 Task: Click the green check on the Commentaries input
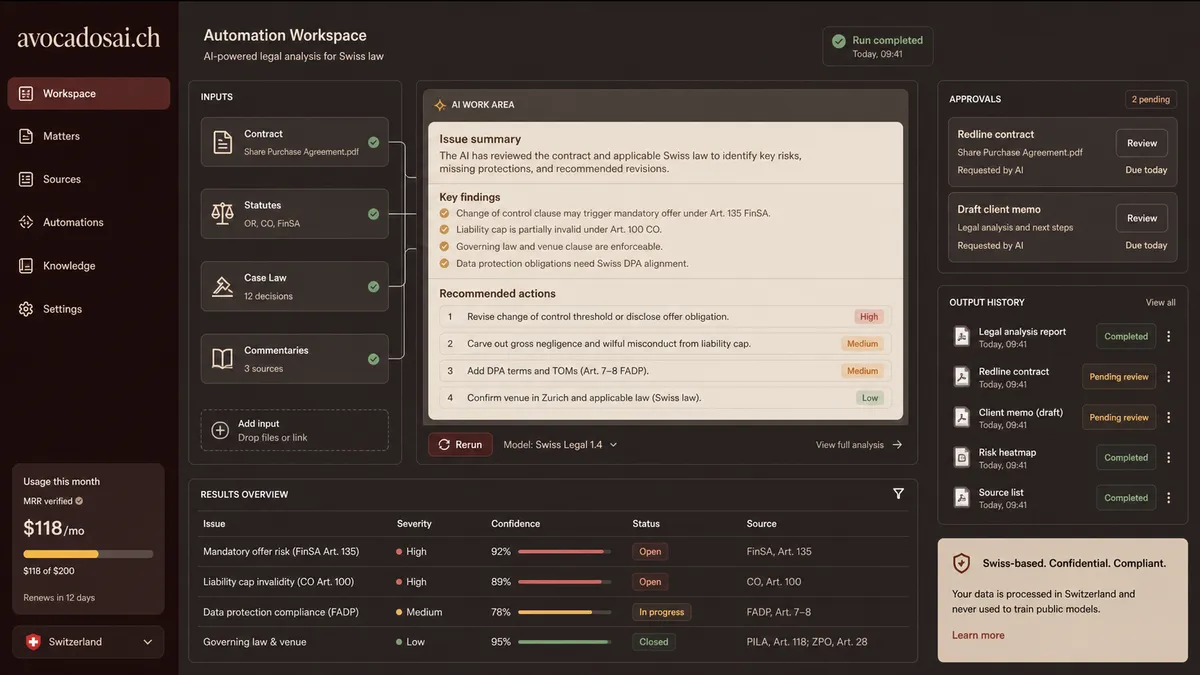pyautogui.click(x=373, y=359)
